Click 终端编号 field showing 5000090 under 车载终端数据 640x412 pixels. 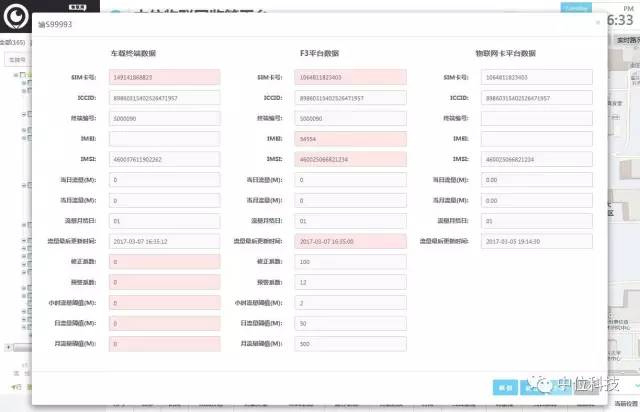[x=164, y=118]
